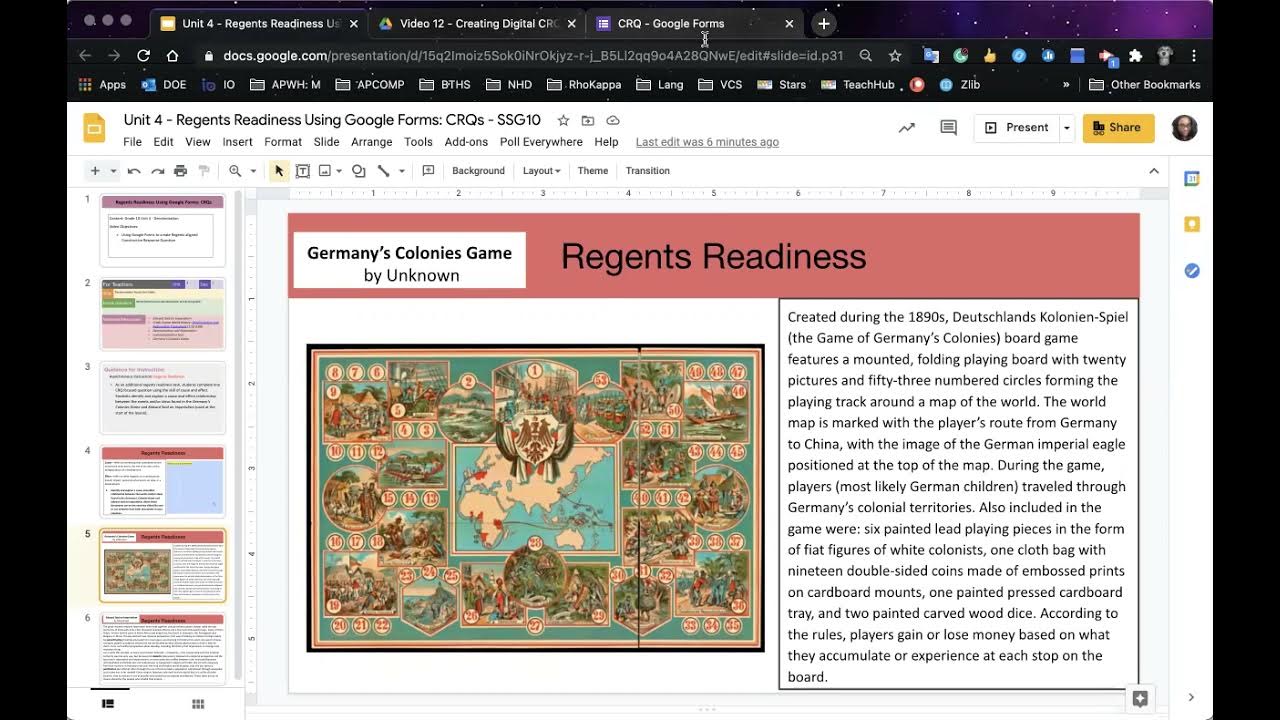Select the Text box tool
Viewport: 1280px width, 720px height.
click(302, 171)
